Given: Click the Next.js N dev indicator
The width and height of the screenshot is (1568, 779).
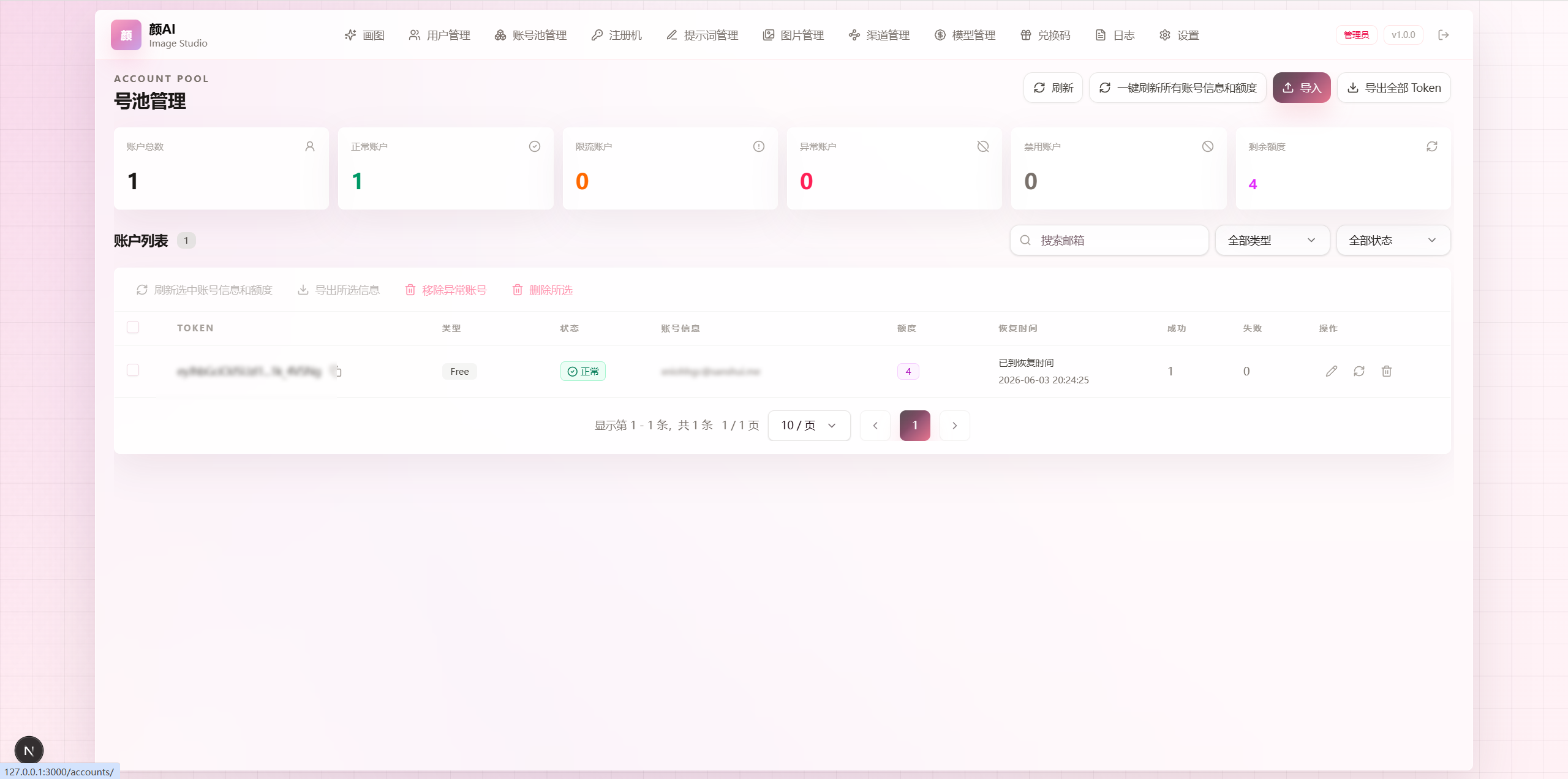Looking at the screenshot, I should click(29, 750).
